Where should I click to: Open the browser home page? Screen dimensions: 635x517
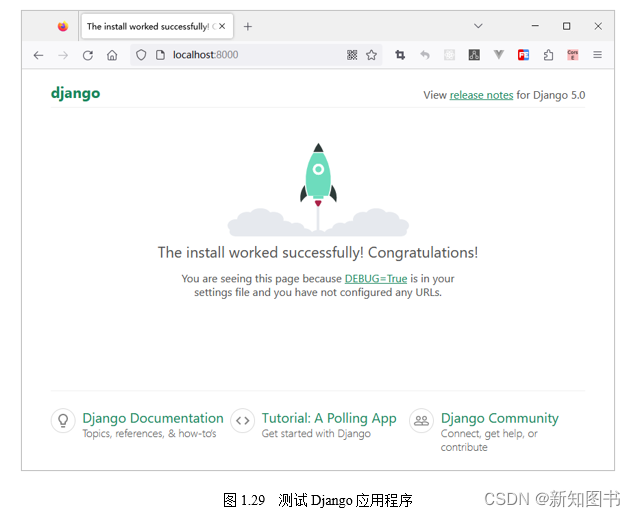click(112, 55)
